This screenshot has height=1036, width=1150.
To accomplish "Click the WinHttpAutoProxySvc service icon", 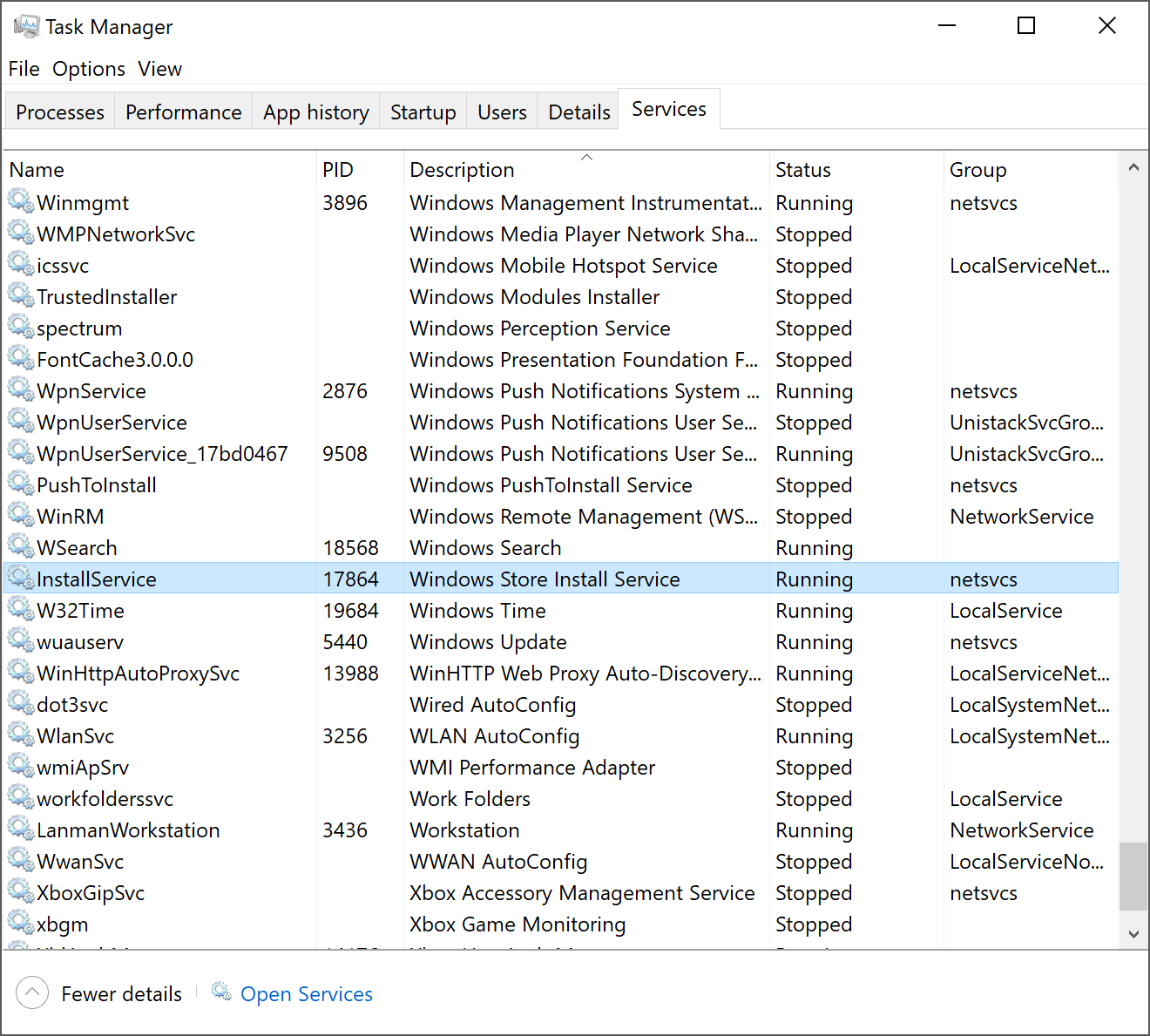I will [x=21, y=672].
